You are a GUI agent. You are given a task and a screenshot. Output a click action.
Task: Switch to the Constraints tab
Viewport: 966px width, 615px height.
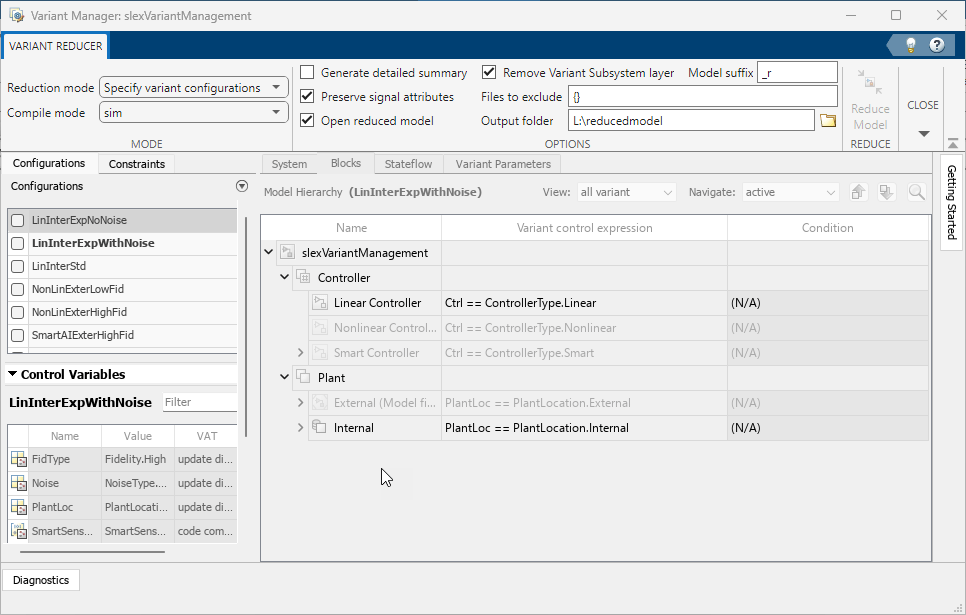[x=137, y=164]
